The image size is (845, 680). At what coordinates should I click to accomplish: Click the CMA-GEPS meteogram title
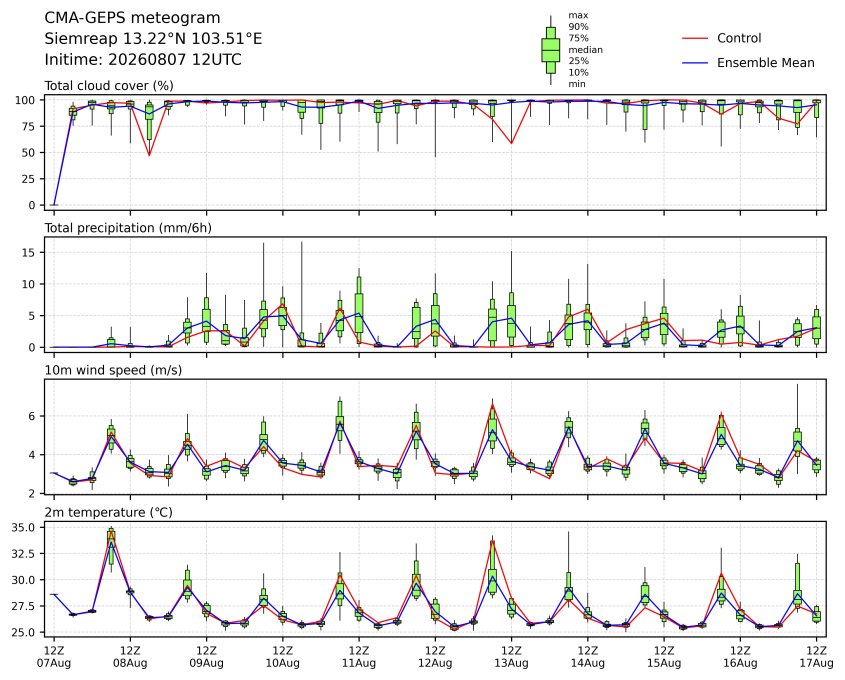pos(132,18)
